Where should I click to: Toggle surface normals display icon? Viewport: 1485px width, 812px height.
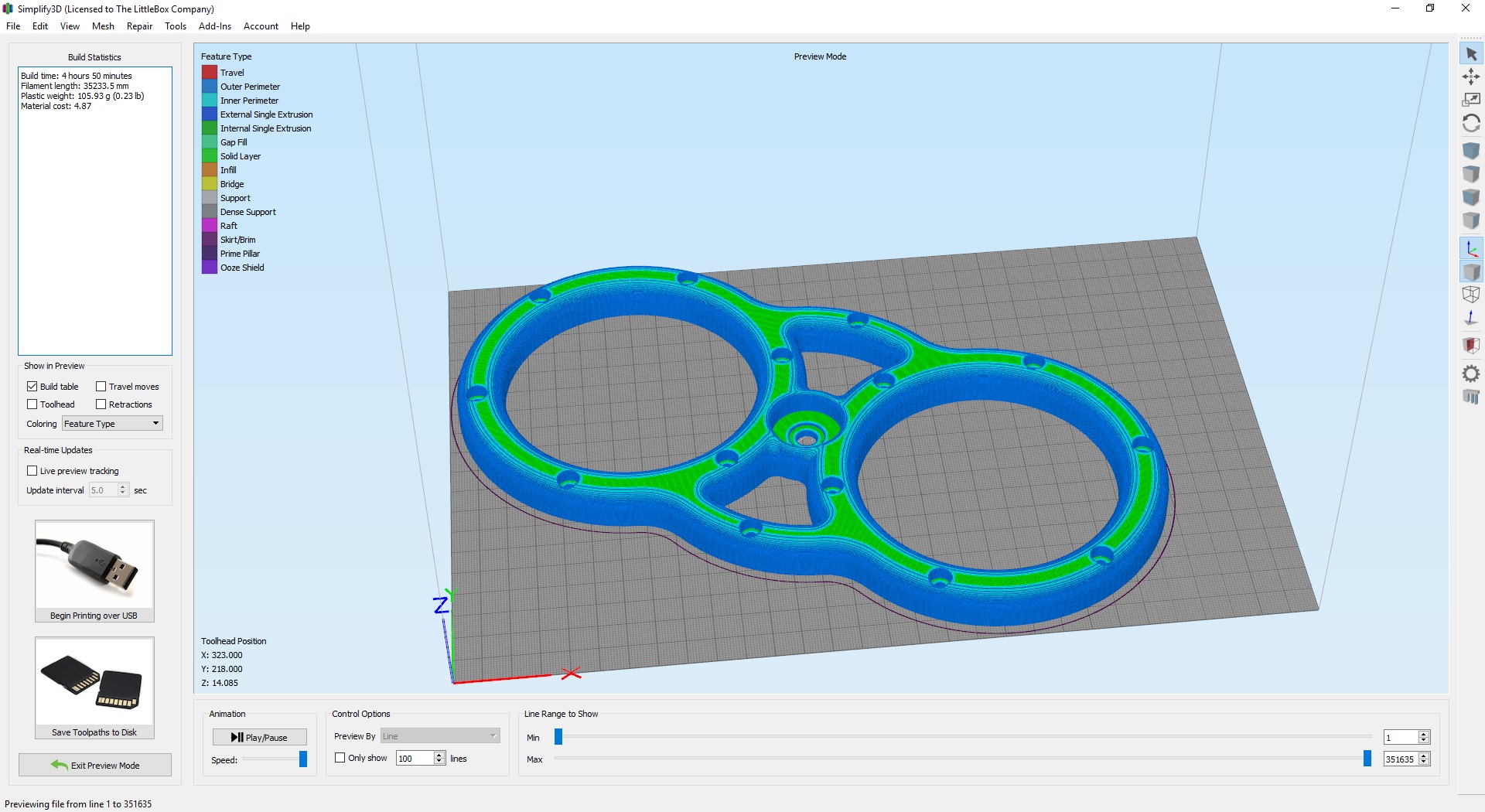coord(1471,318)
